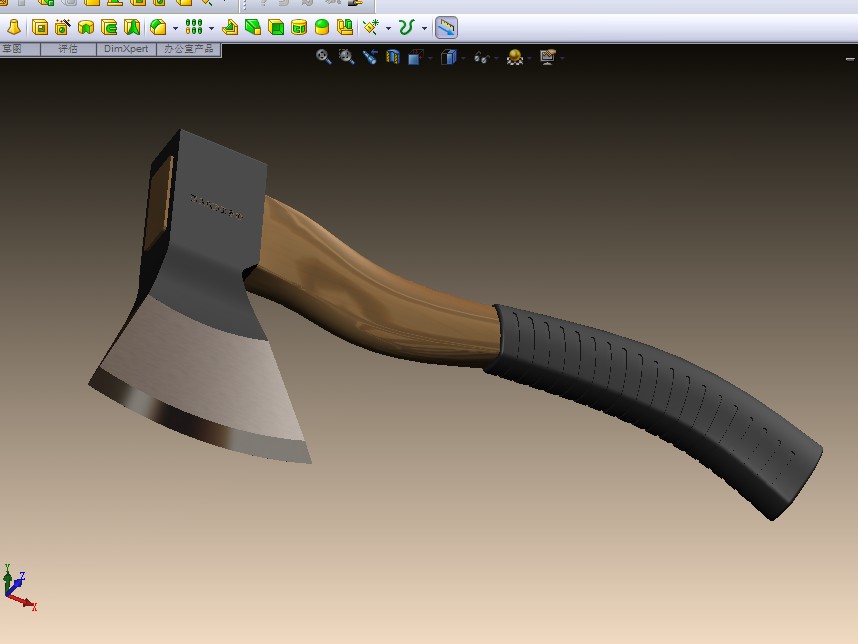Select the Lofted Cut tool
Screen dimensions: 858x644
click(132, 27)
